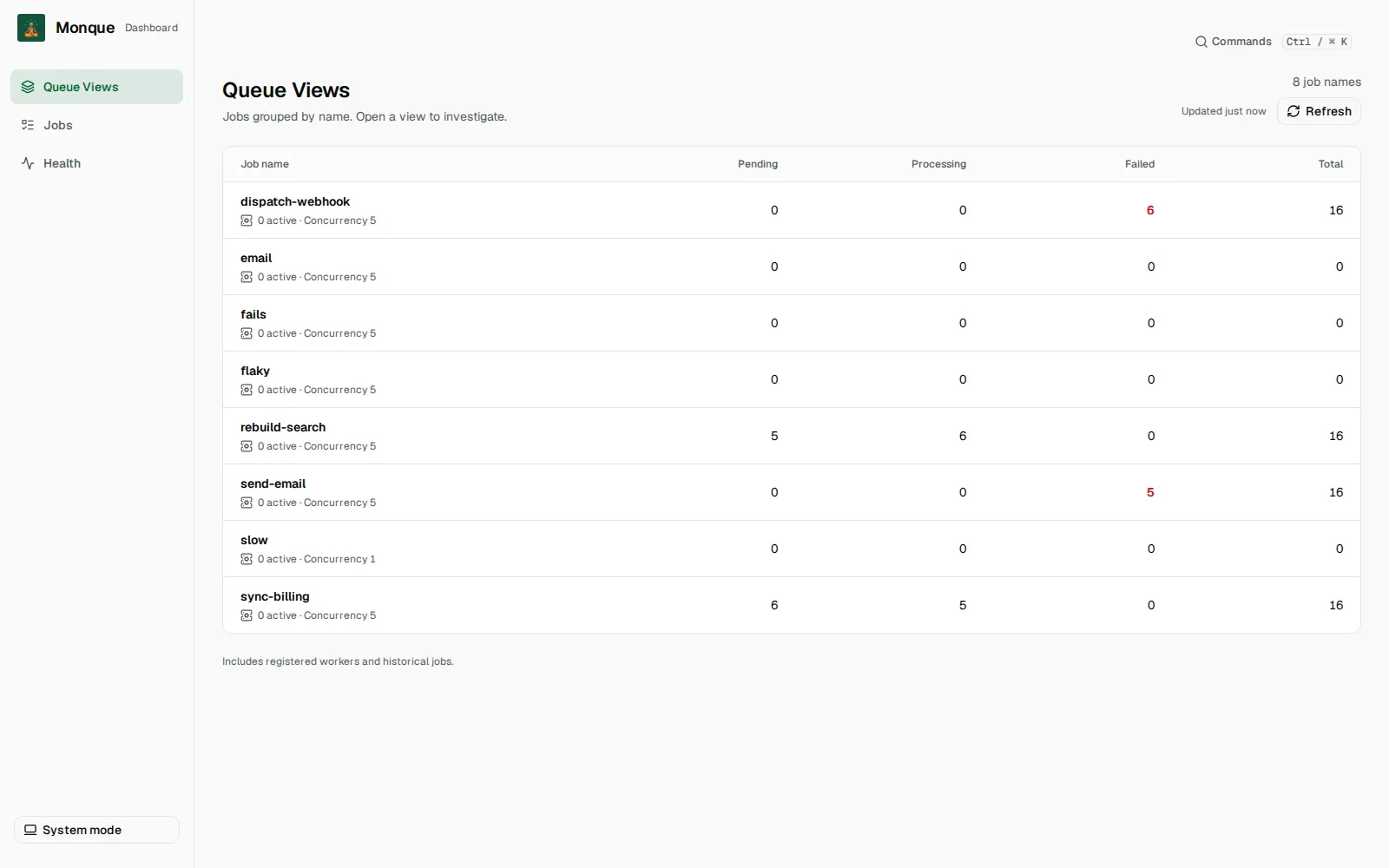The image size is (1389, 868).
Task: Click the Ctrl / ⌘ K shortcut badge
Action: 1317,42
